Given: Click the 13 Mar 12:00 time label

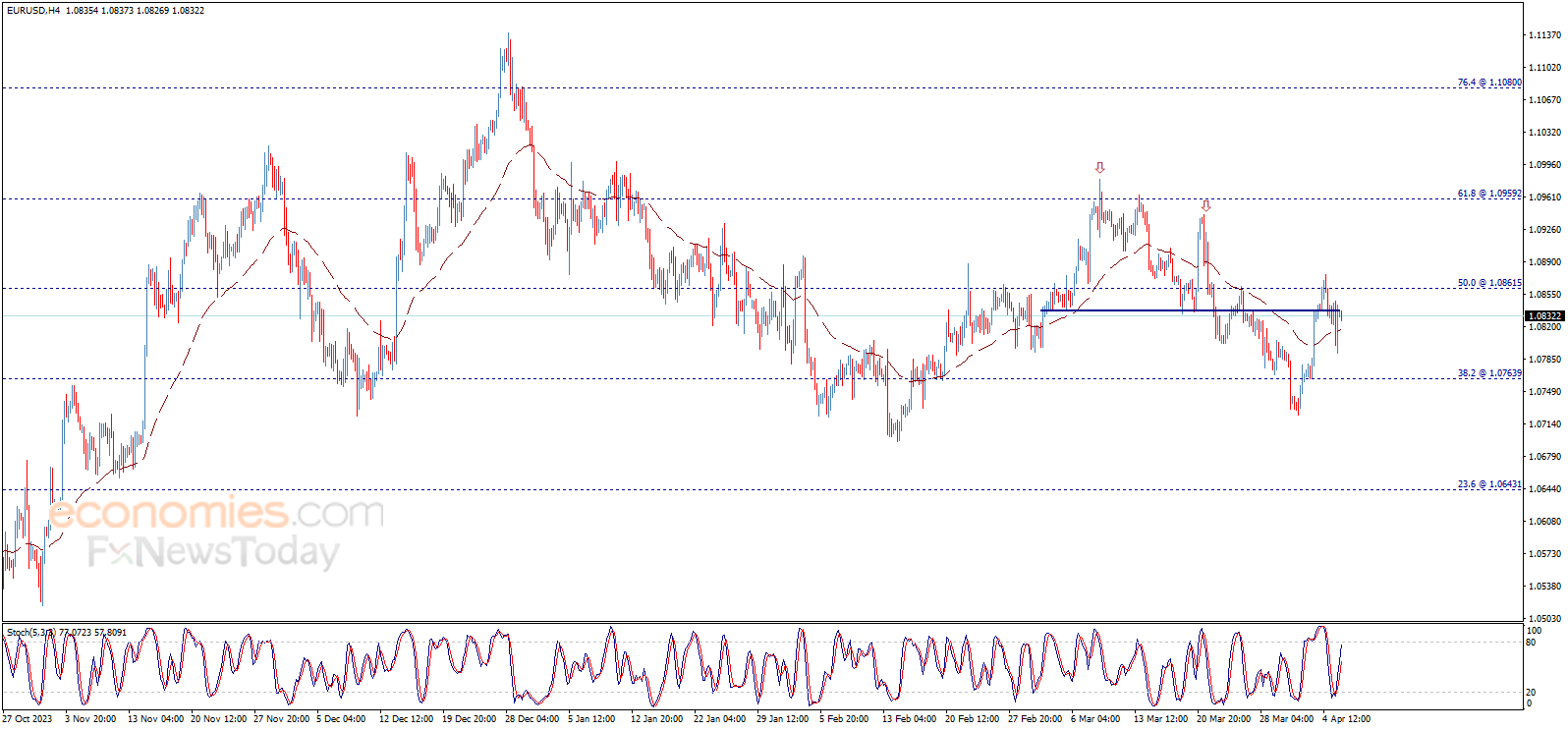Looking at the screenshot, I should (x=1161, y=719).
